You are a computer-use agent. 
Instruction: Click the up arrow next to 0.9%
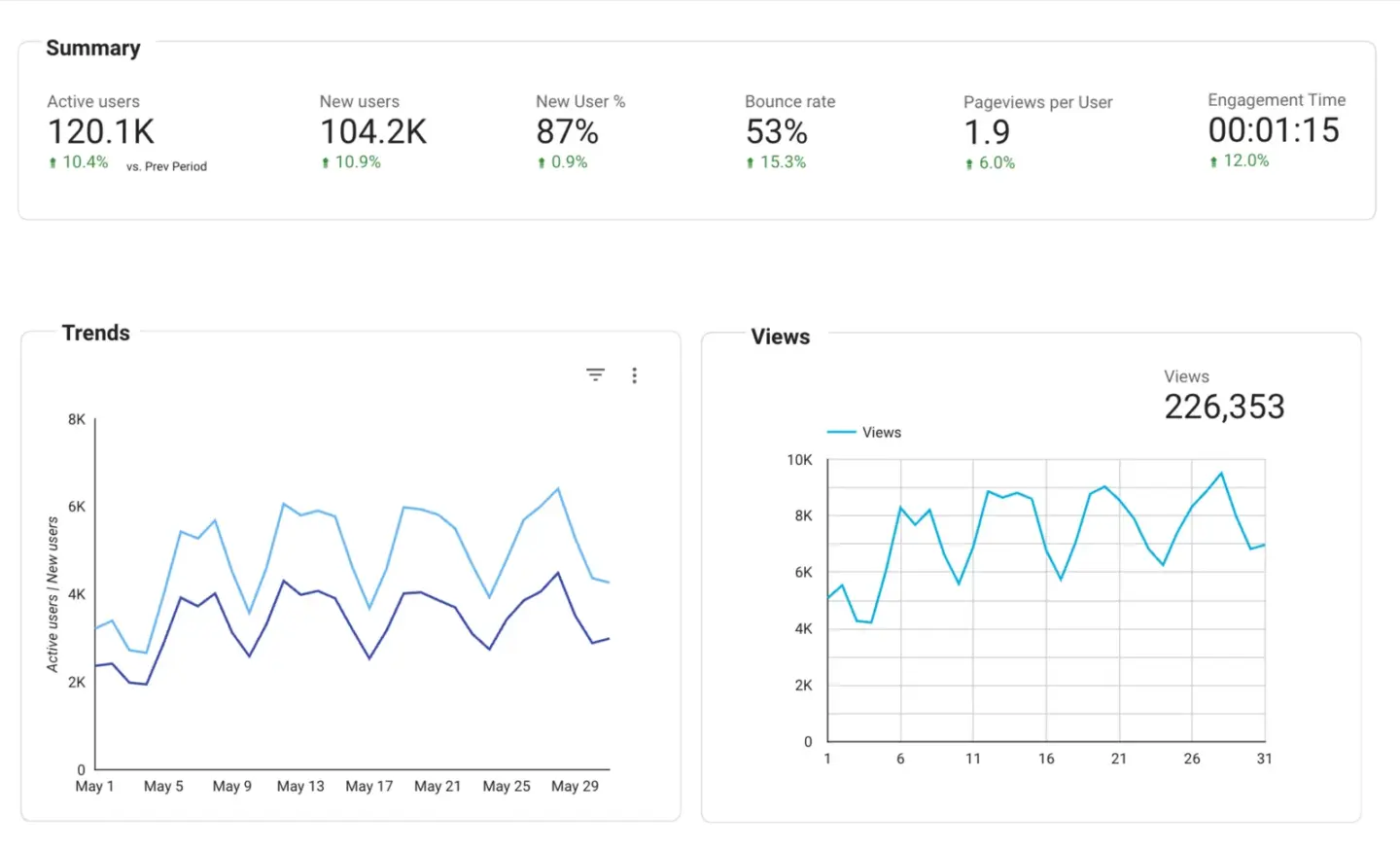coord(542,163)
